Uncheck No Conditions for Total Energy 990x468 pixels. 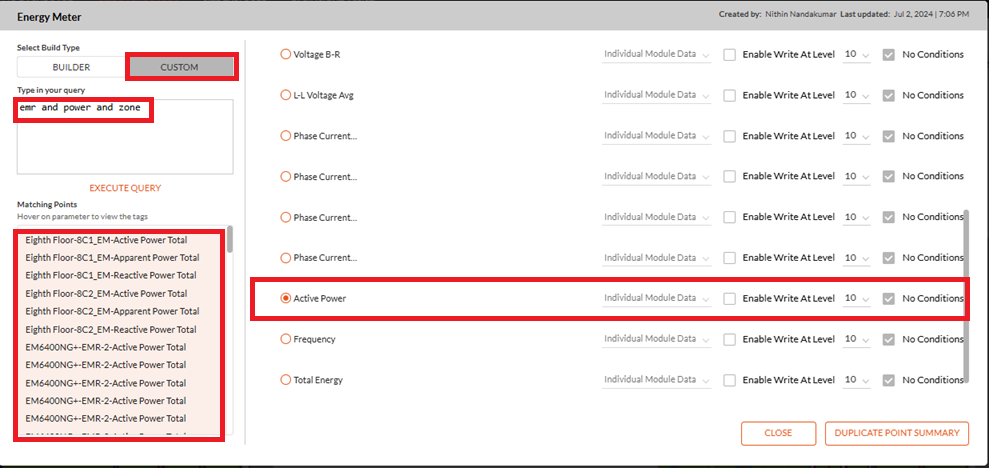(889, 380)
